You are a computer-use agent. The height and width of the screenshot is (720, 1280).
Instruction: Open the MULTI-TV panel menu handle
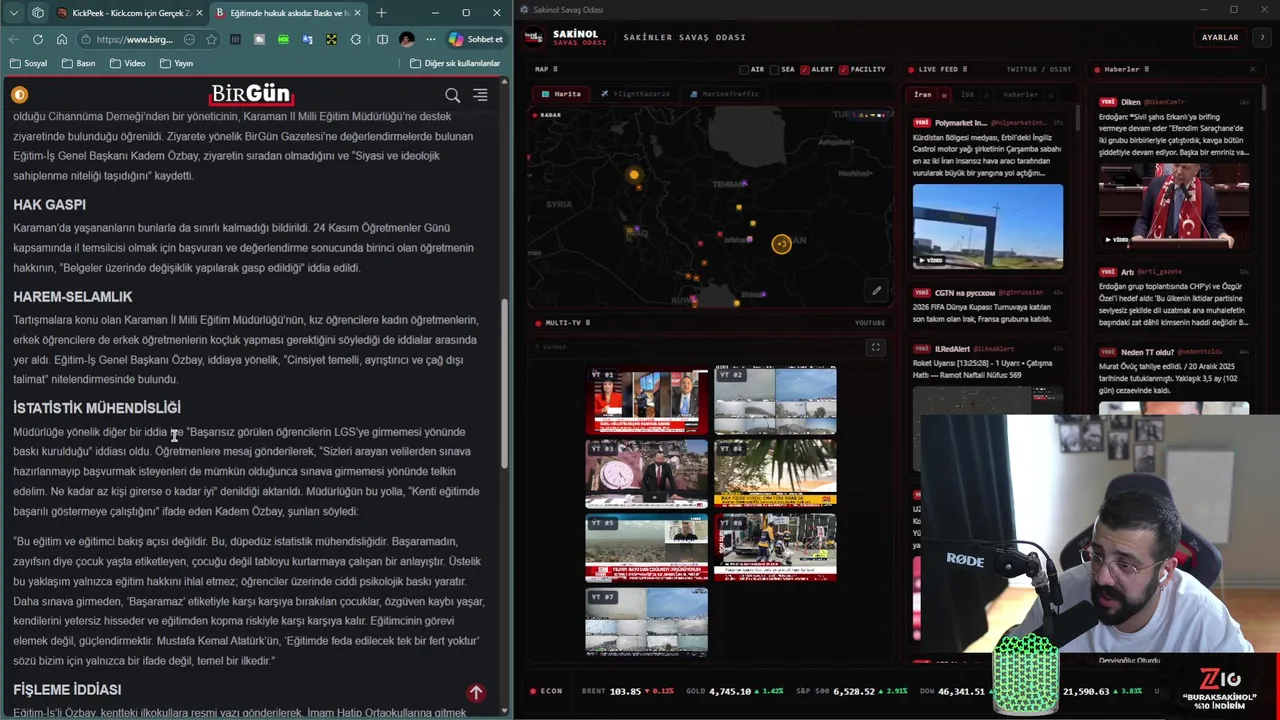point(587,323)
